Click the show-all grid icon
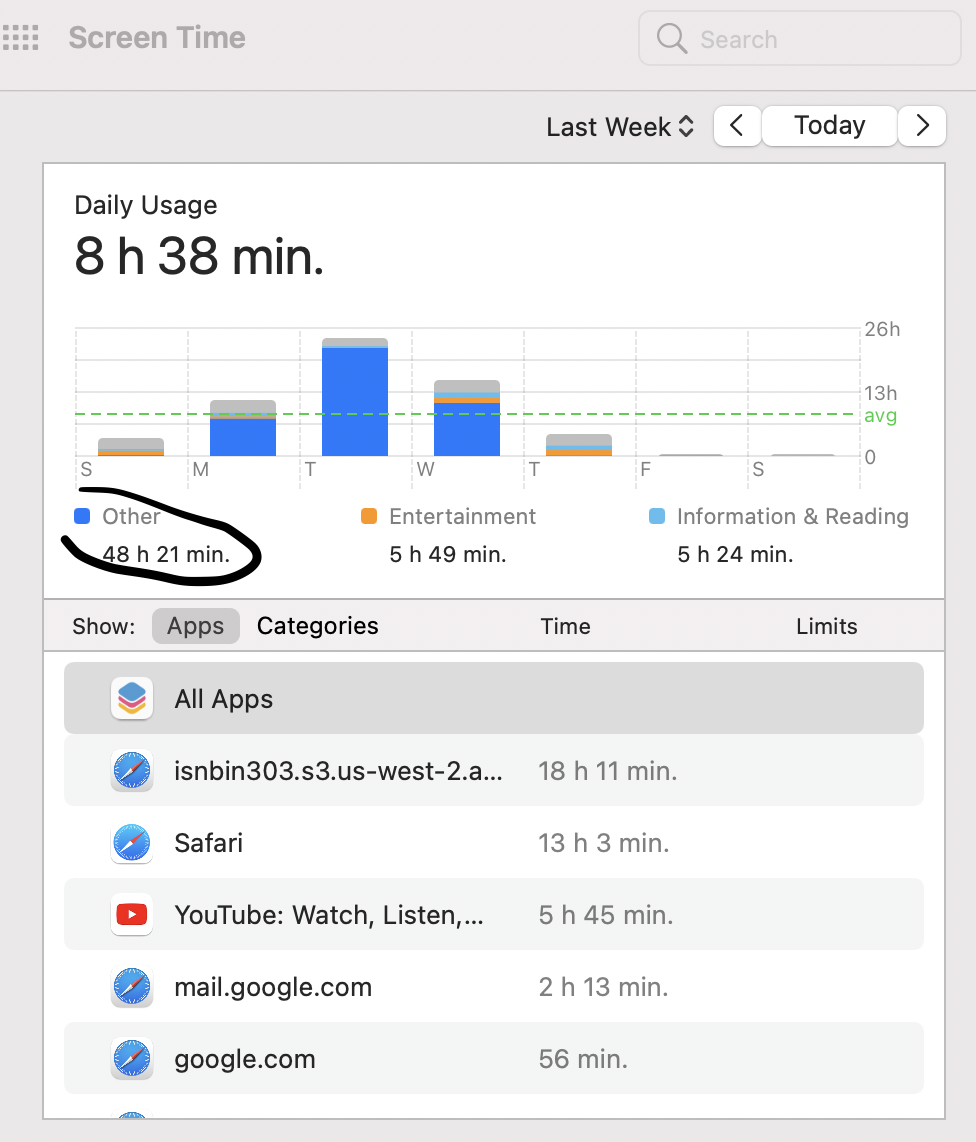Image resolution: width=976 pixels, height=1142 pixels. 20,38
